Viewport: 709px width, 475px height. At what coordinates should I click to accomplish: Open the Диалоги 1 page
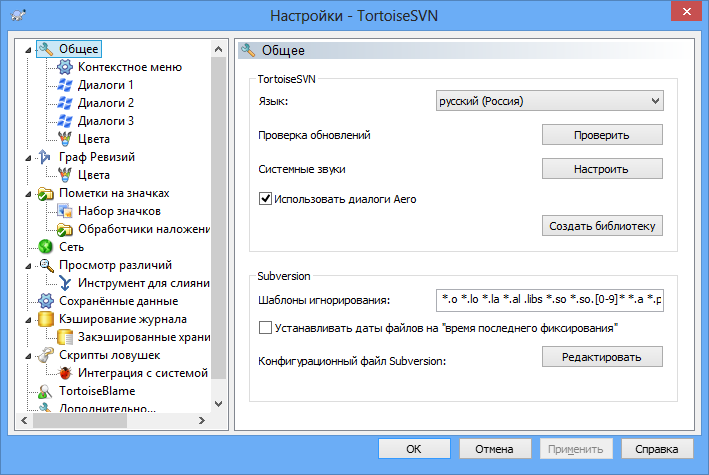tap(105, 85)
